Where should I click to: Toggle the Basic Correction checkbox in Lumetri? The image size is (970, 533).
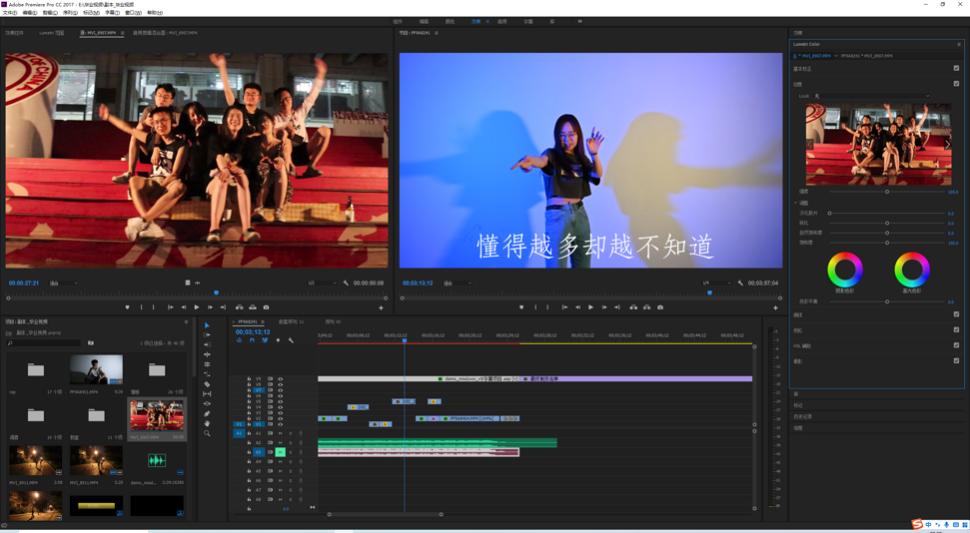pos(956,69)
